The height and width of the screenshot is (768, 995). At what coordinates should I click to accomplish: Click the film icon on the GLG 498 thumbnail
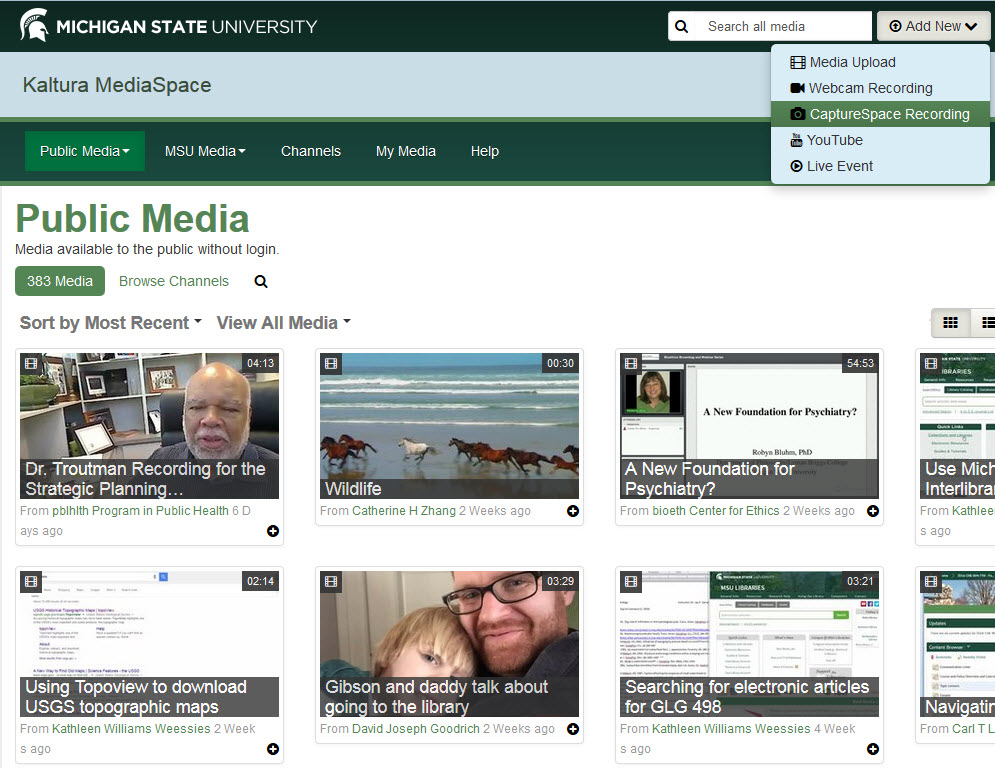point(631,581)
